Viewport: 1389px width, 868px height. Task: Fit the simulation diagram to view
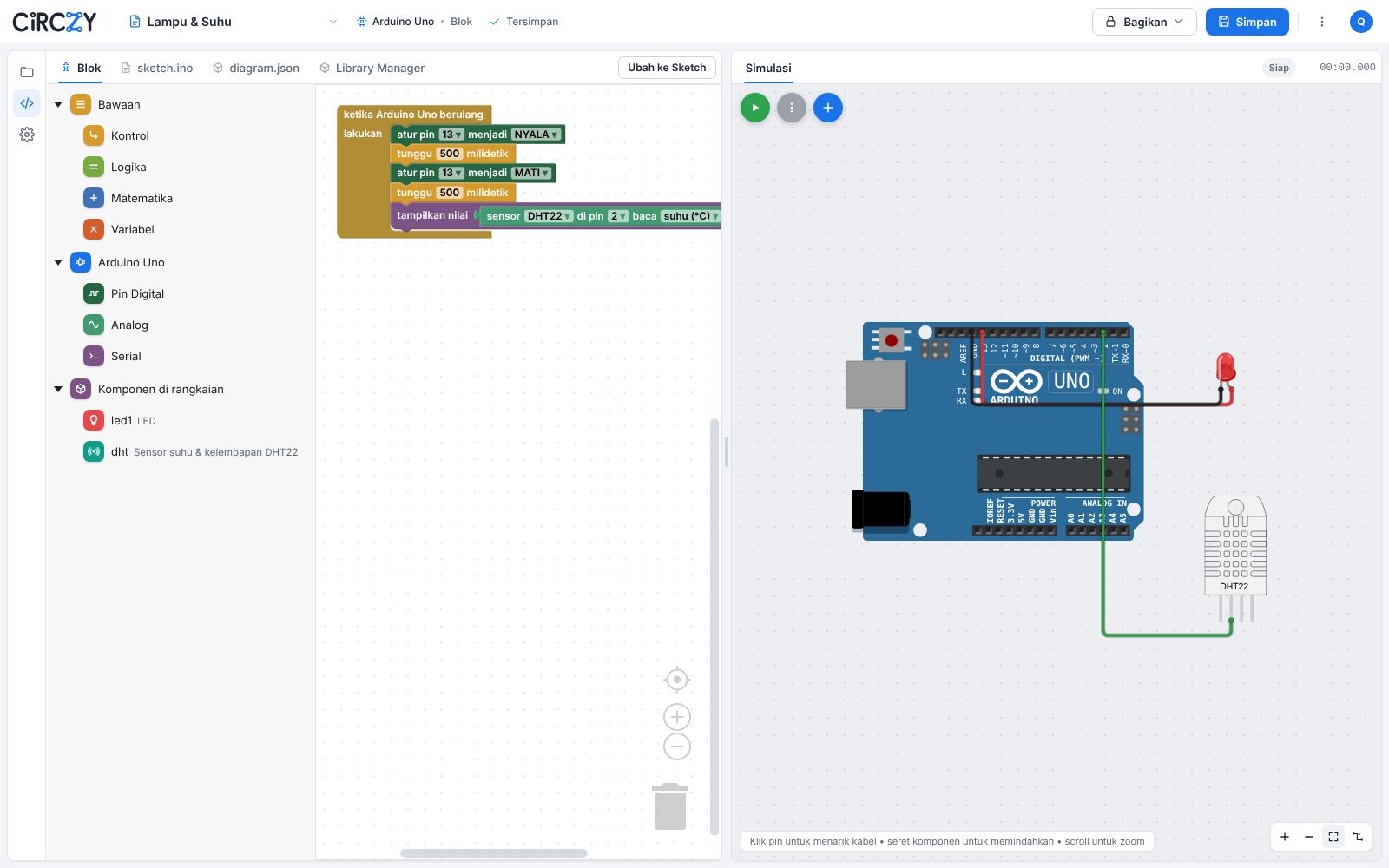(1333, 837)
